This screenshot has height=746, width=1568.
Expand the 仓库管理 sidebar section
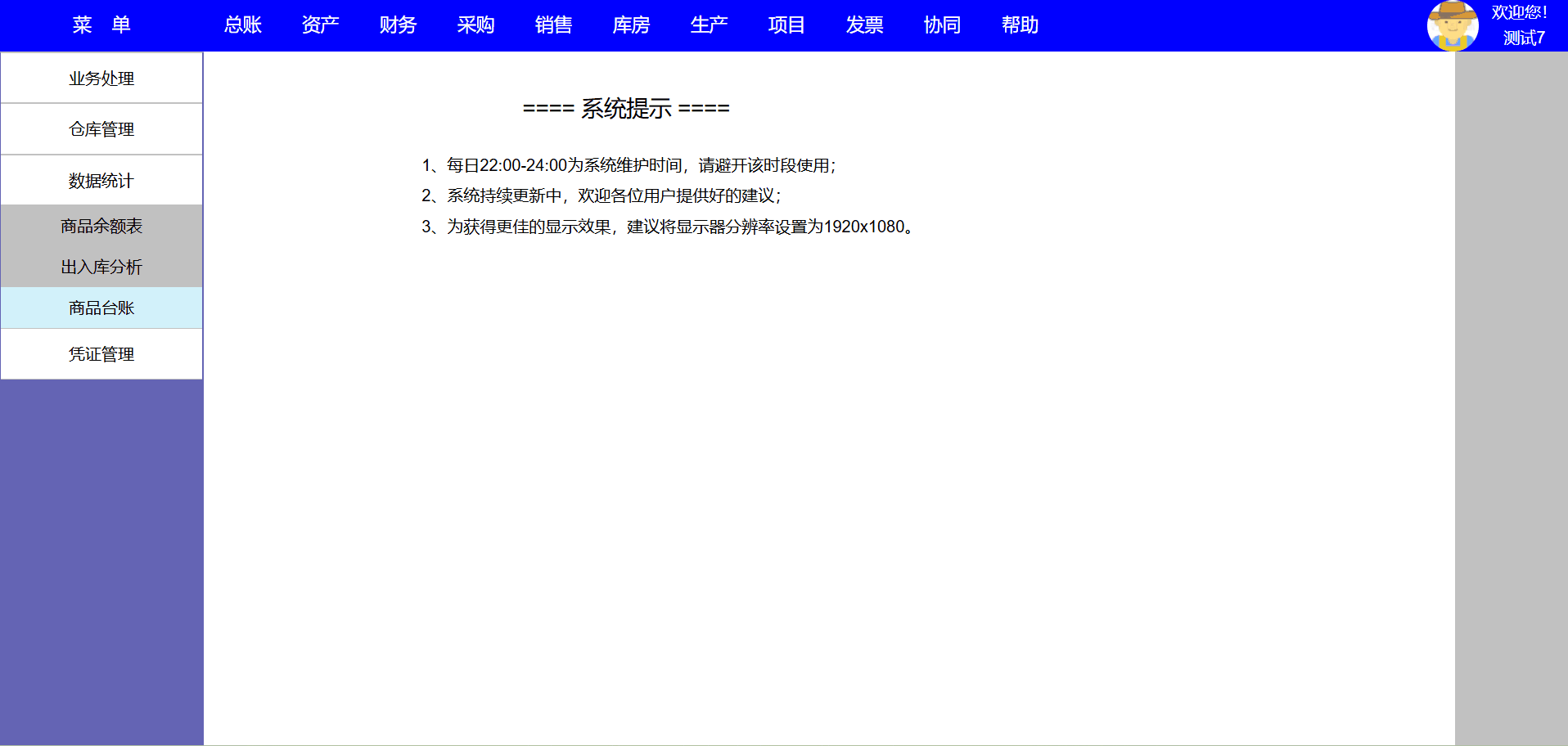click(101, 129)
